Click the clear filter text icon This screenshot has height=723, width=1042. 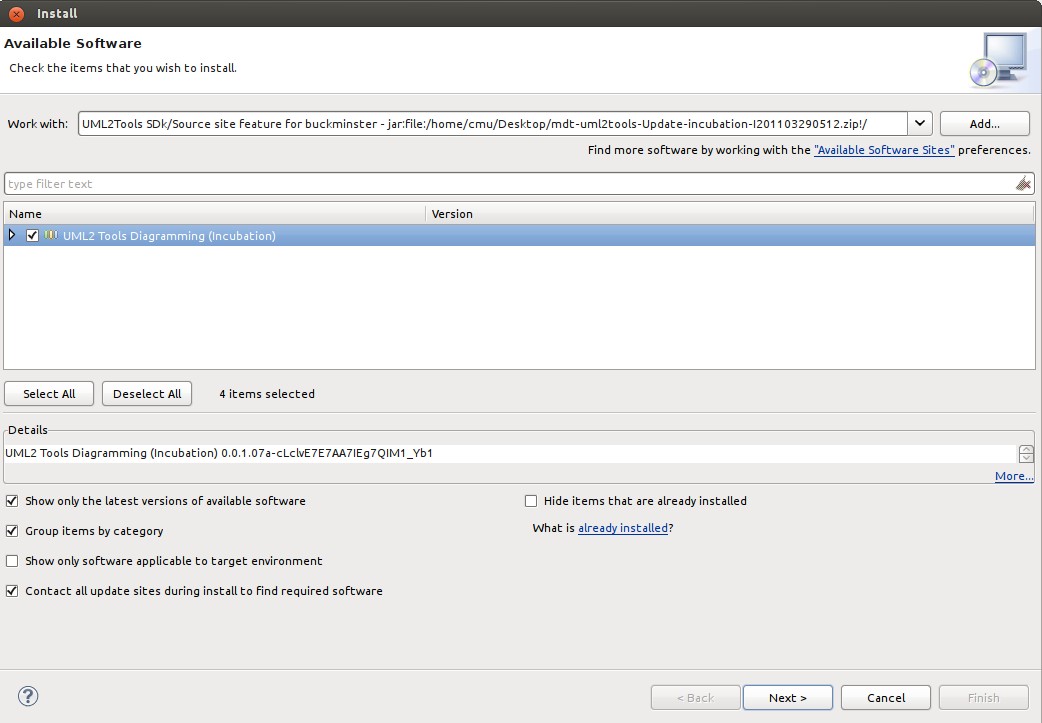(x=1023, y=184)
